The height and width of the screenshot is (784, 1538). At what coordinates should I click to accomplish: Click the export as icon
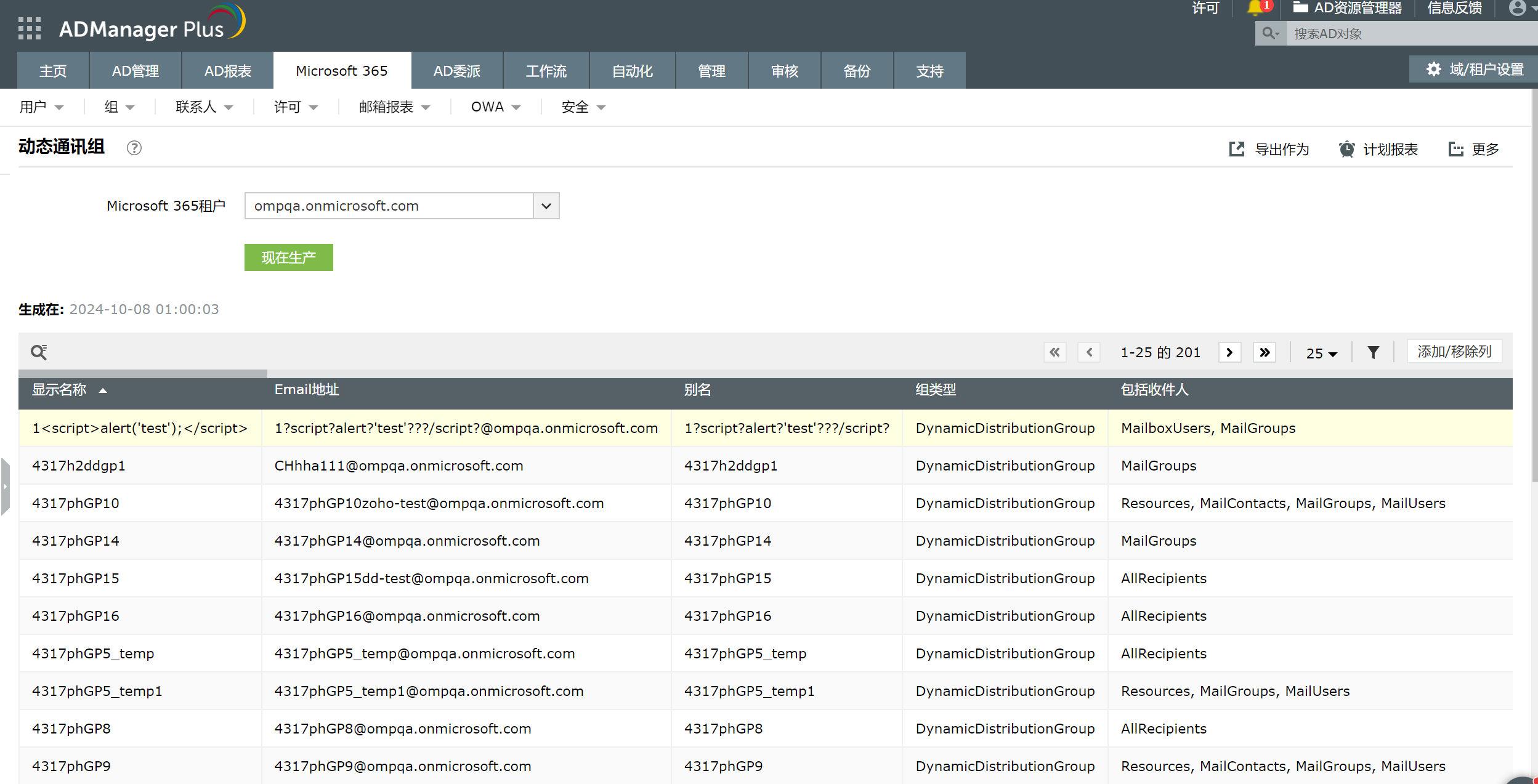tap(1236, 149)
